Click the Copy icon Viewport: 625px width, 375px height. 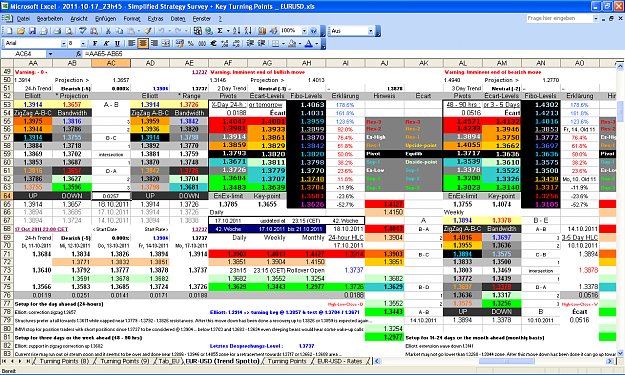click(x=119, y=31)
